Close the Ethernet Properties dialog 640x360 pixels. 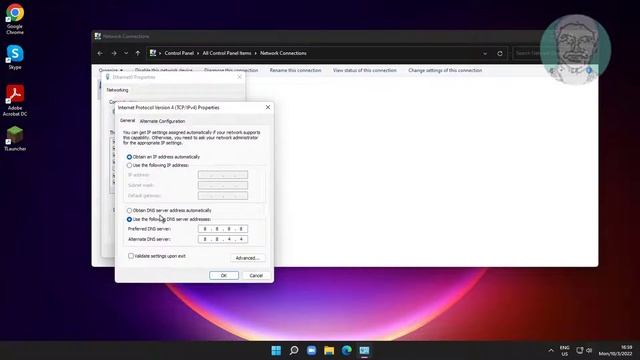tap(240, 77)
